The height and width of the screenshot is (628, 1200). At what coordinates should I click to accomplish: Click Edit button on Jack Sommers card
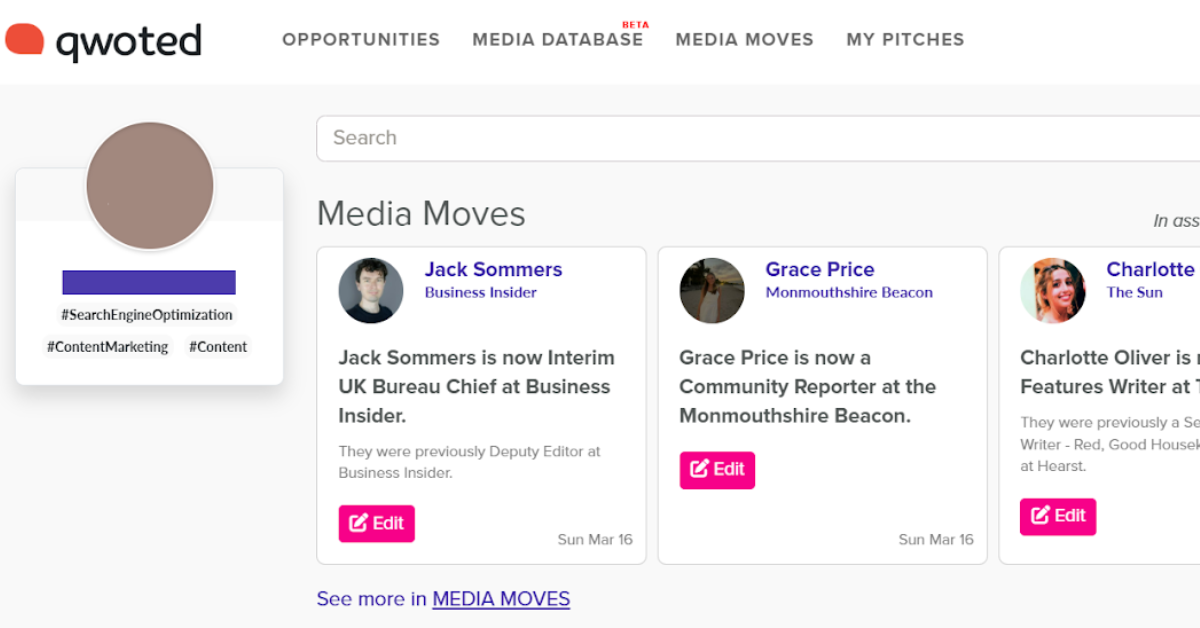tap(376, 523)
